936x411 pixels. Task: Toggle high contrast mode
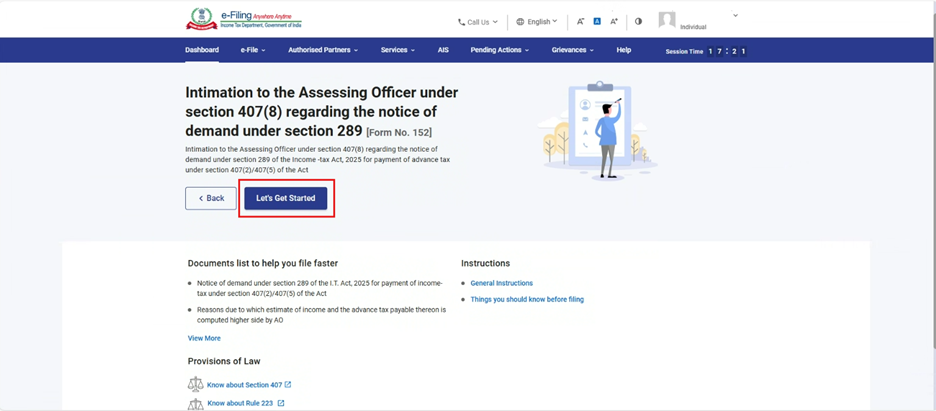(x=638, y=21)
